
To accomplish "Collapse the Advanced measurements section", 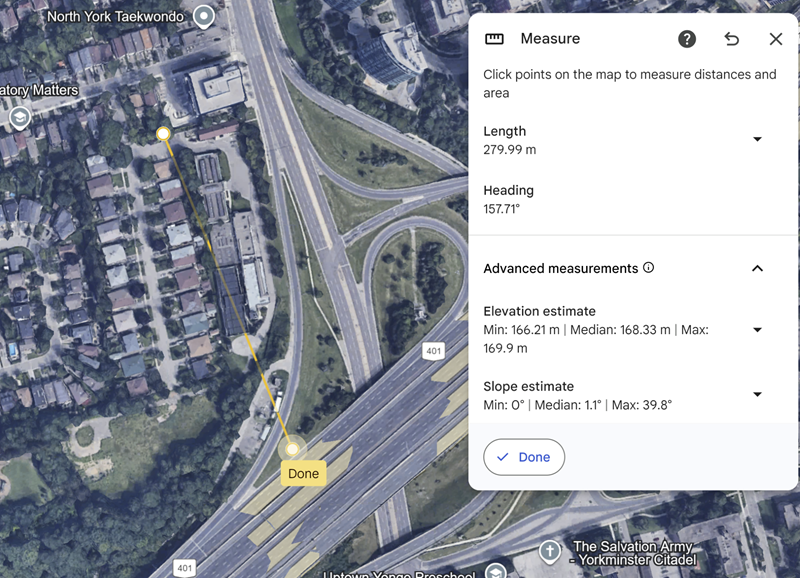I will [x=757, y=268].
